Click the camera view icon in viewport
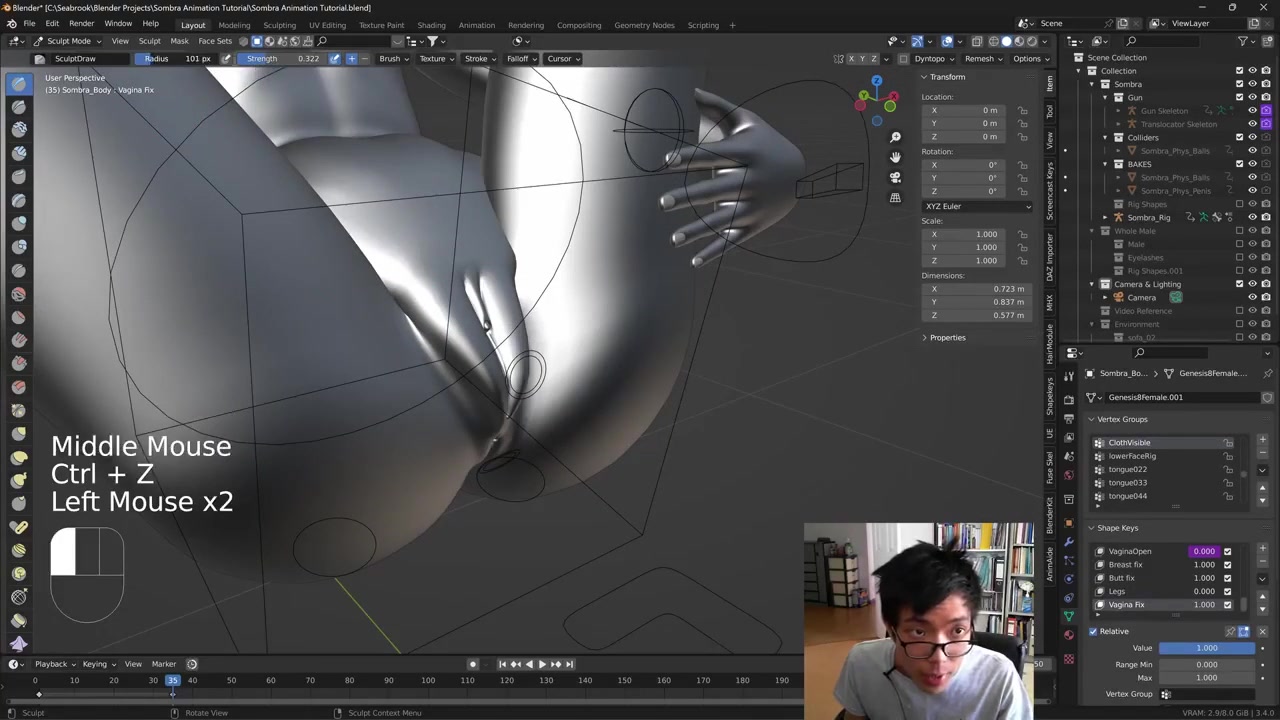This screenshot has height=720, width=1280. coord(895,177)
